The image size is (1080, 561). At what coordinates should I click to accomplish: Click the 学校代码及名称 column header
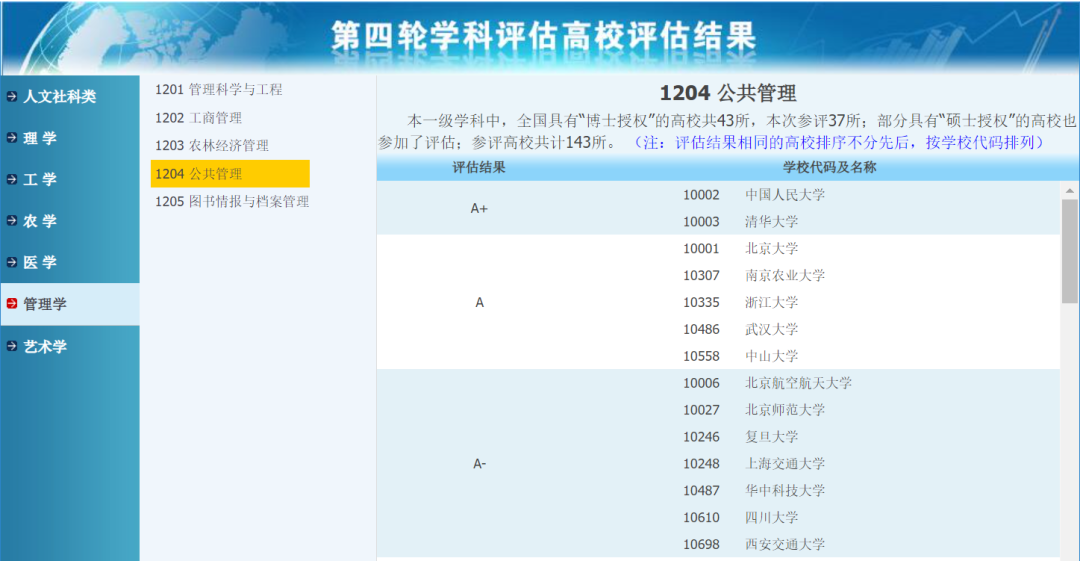(x=829, y=167)
